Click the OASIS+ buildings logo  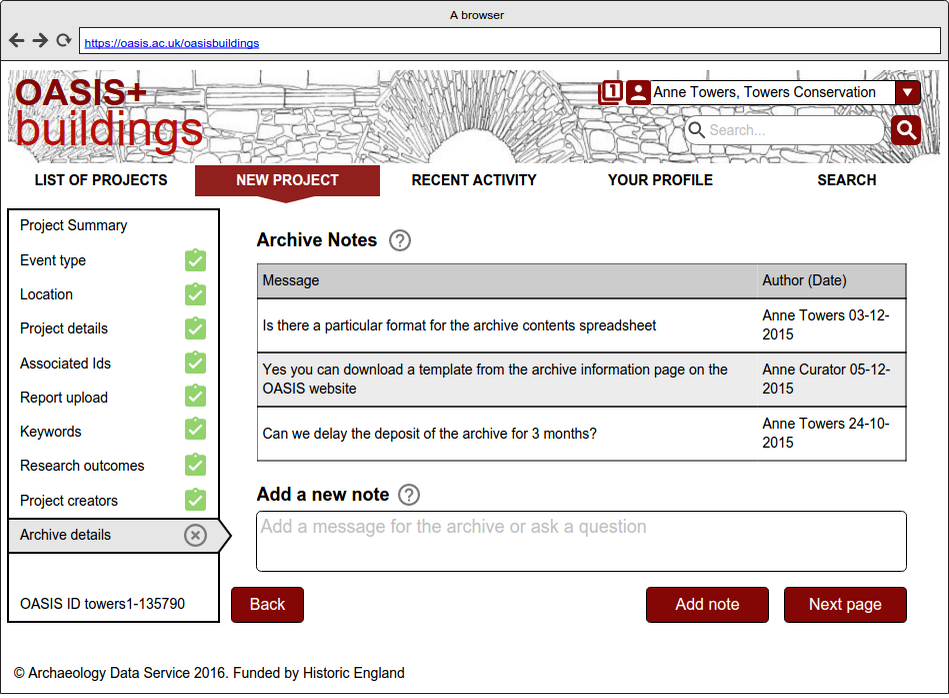[x=109, y=119]
